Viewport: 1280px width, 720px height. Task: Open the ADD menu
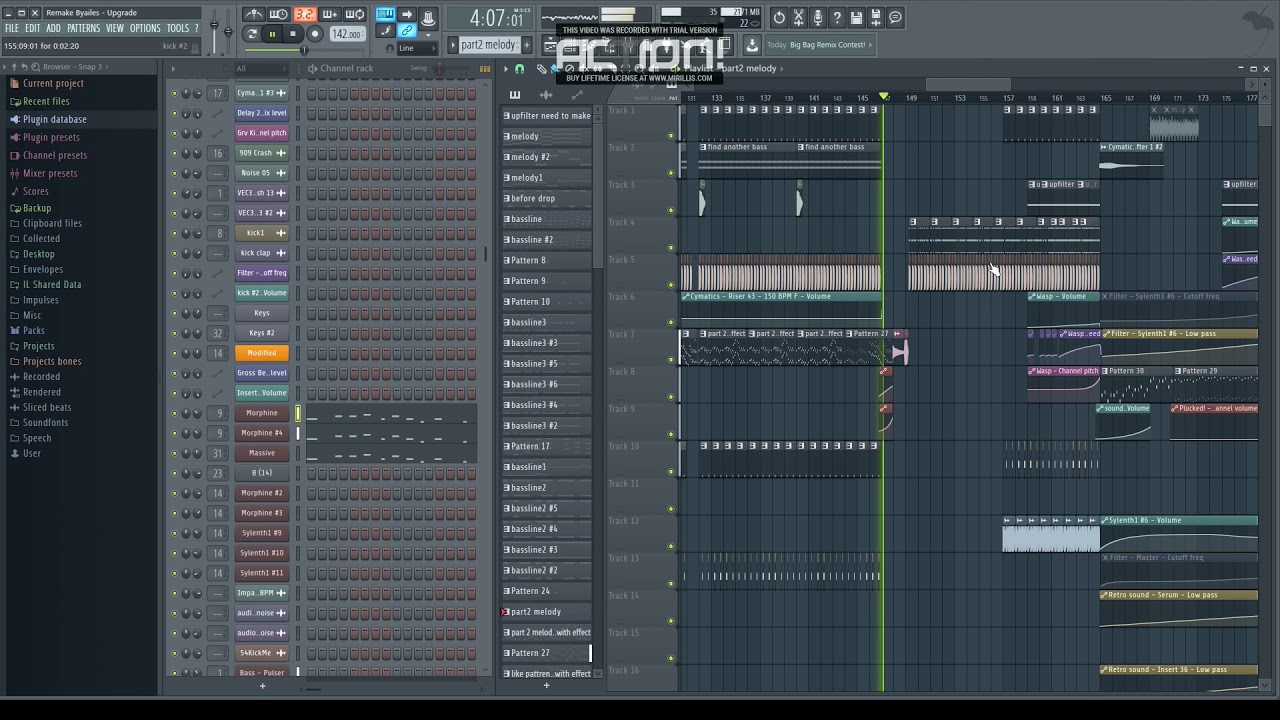tap(54, 28)
